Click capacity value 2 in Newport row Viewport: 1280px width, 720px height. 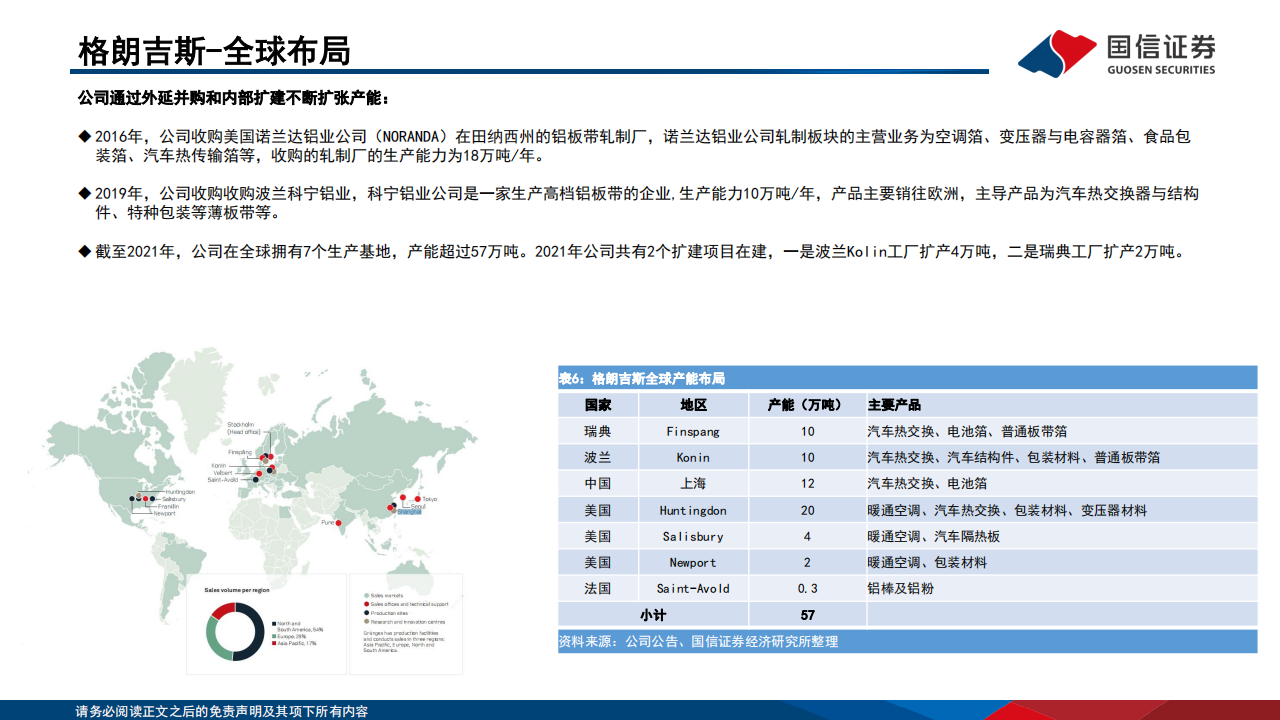pyautogui.click(x=808, y=562)
